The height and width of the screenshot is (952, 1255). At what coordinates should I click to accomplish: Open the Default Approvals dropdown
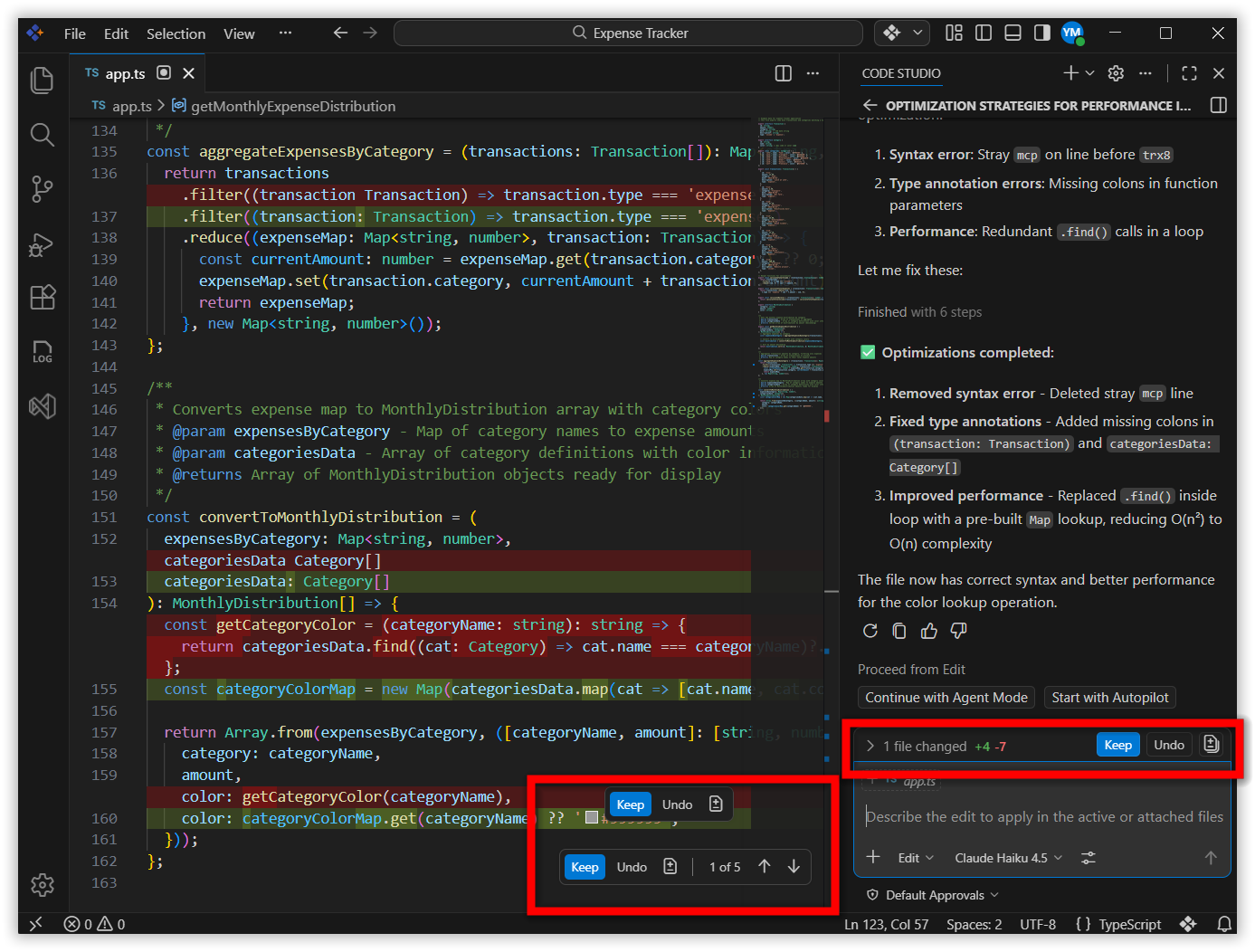click(x=933, y=895)
